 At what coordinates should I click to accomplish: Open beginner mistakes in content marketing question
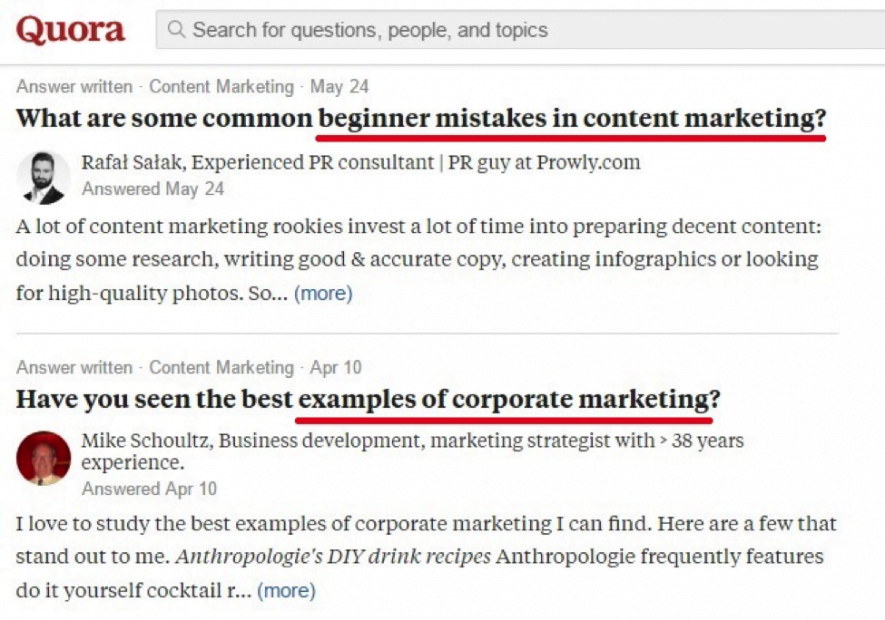[x=421, y=118]
